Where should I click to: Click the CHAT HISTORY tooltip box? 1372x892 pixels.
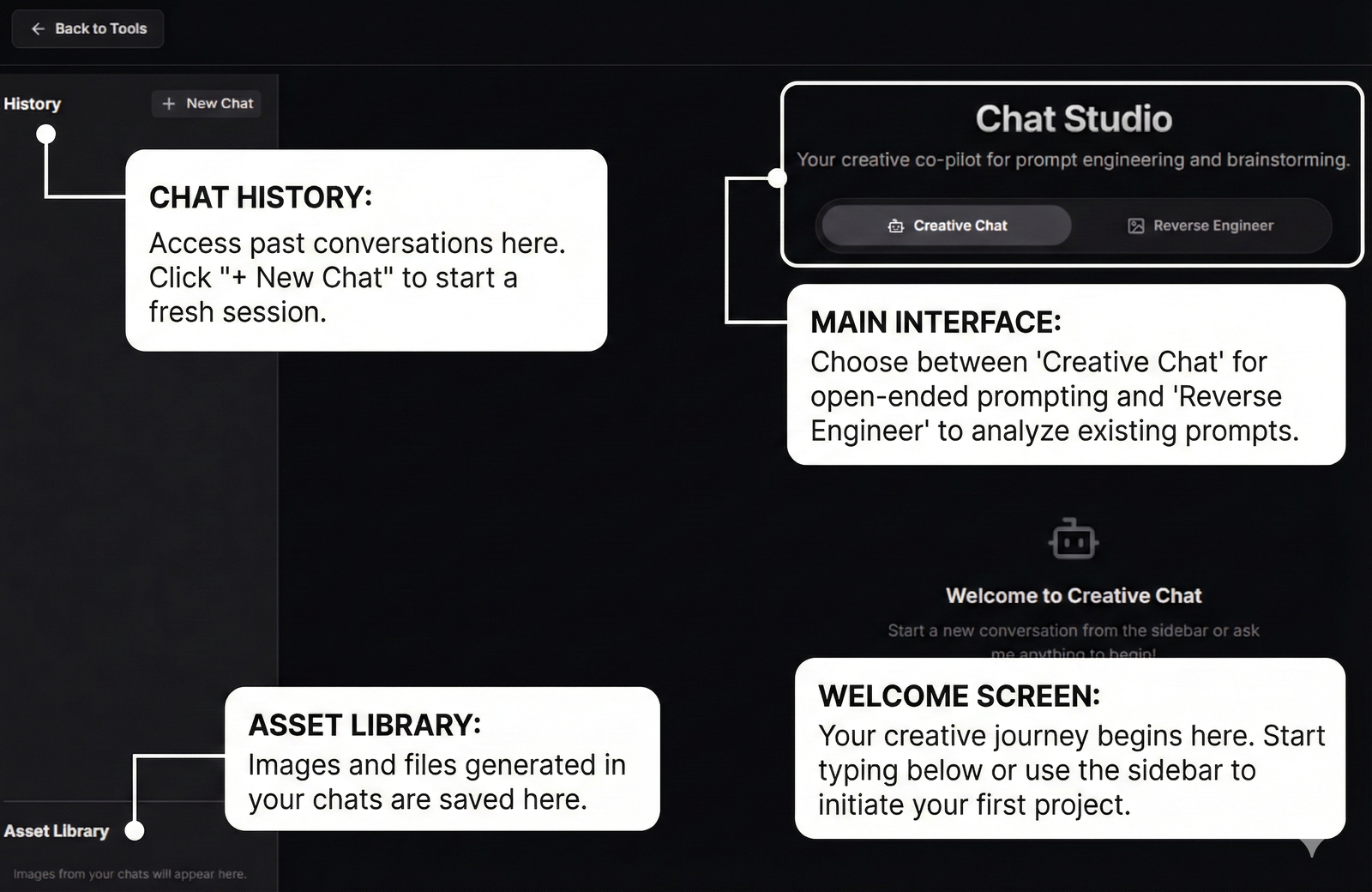coord(366,250)
